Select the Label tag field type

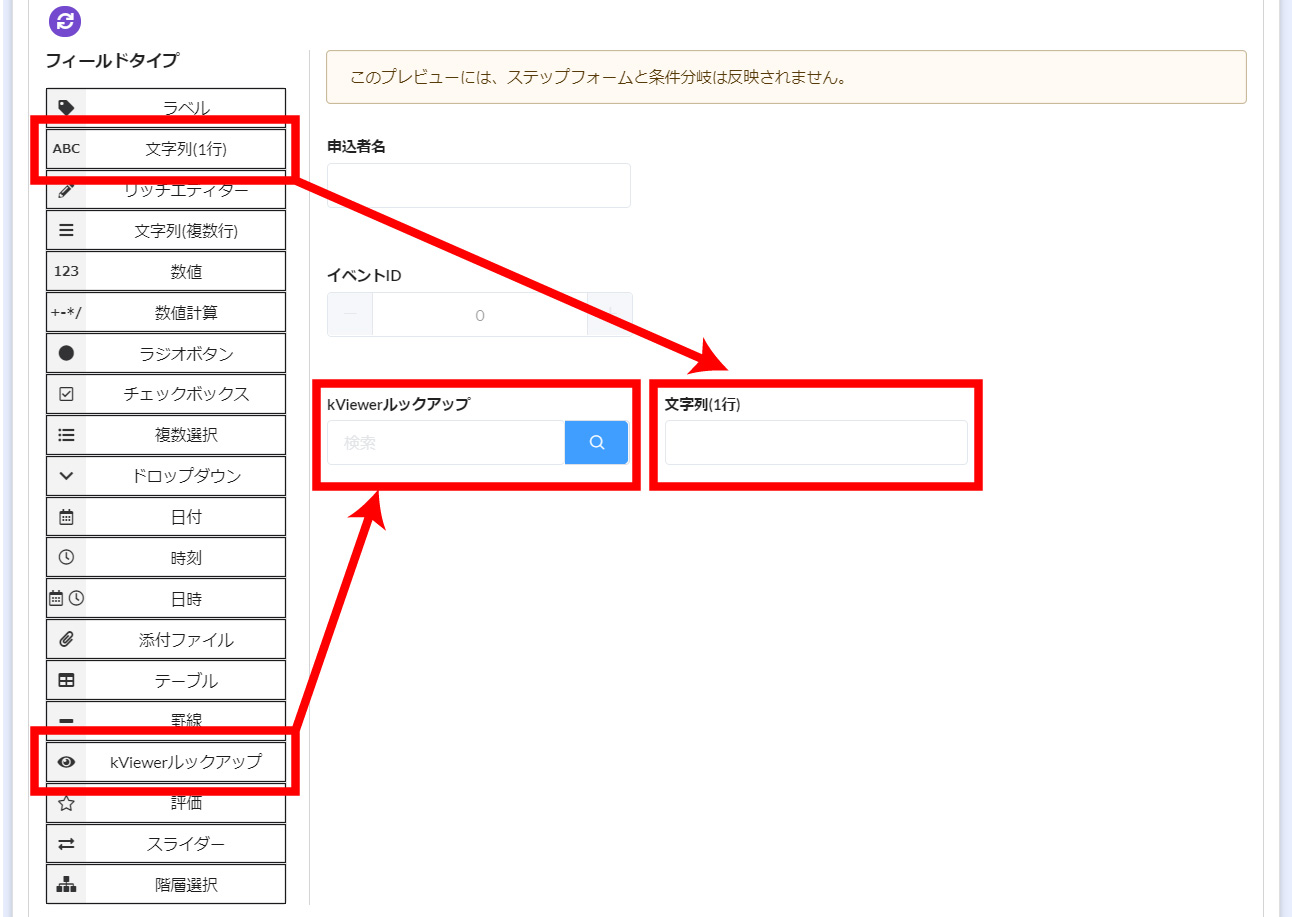pyautogui.click(x=166, y=107)
